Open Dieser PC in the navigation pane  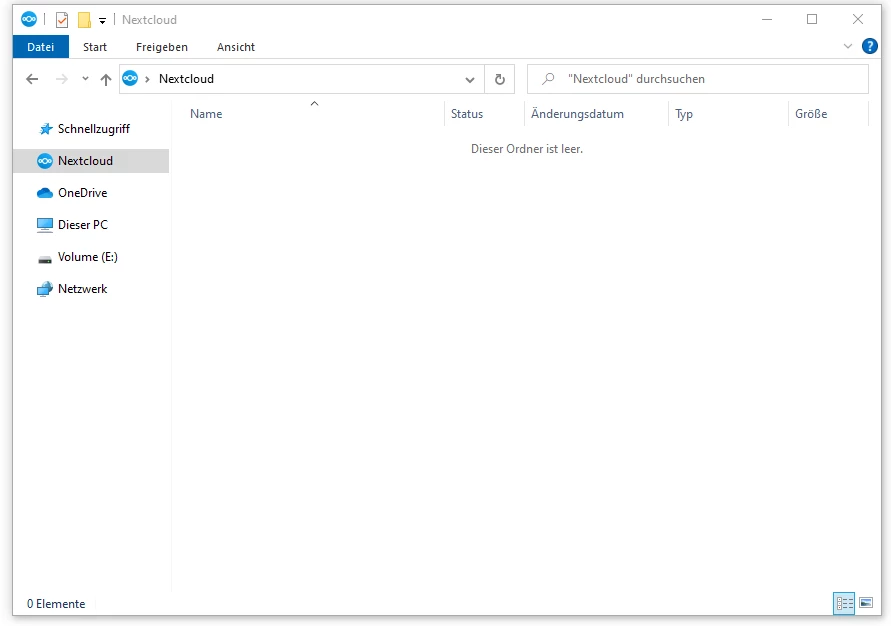click(91, 224)
